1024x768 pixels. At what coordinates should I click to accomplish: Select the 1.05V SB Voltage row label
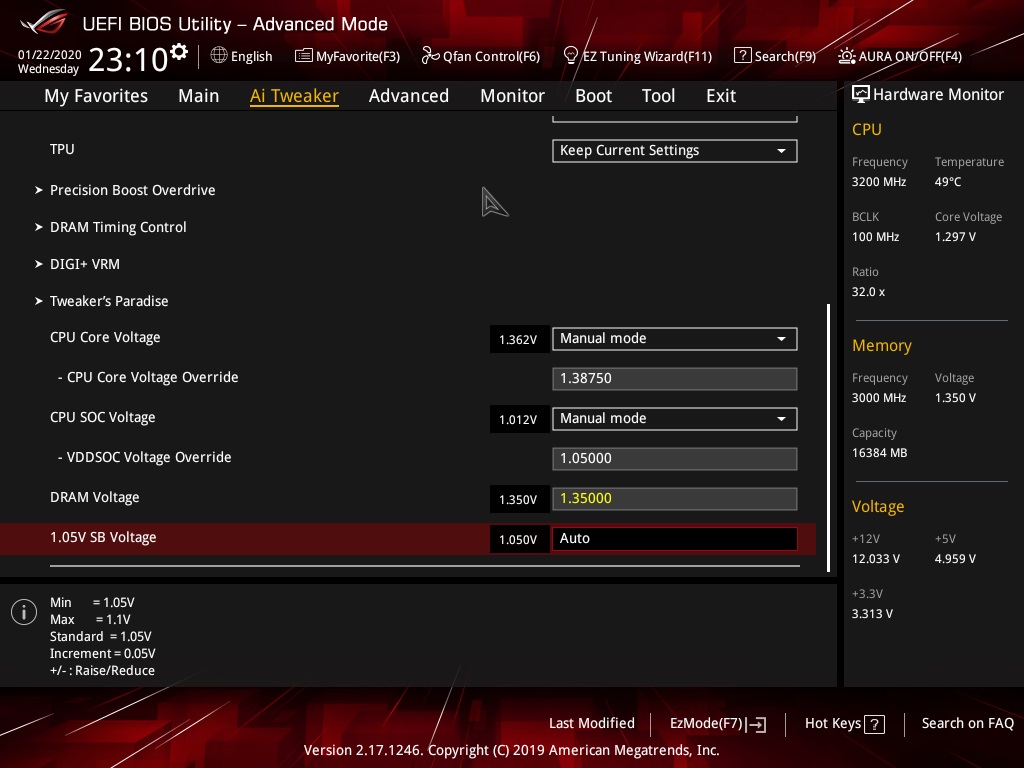tap(103, 537)
